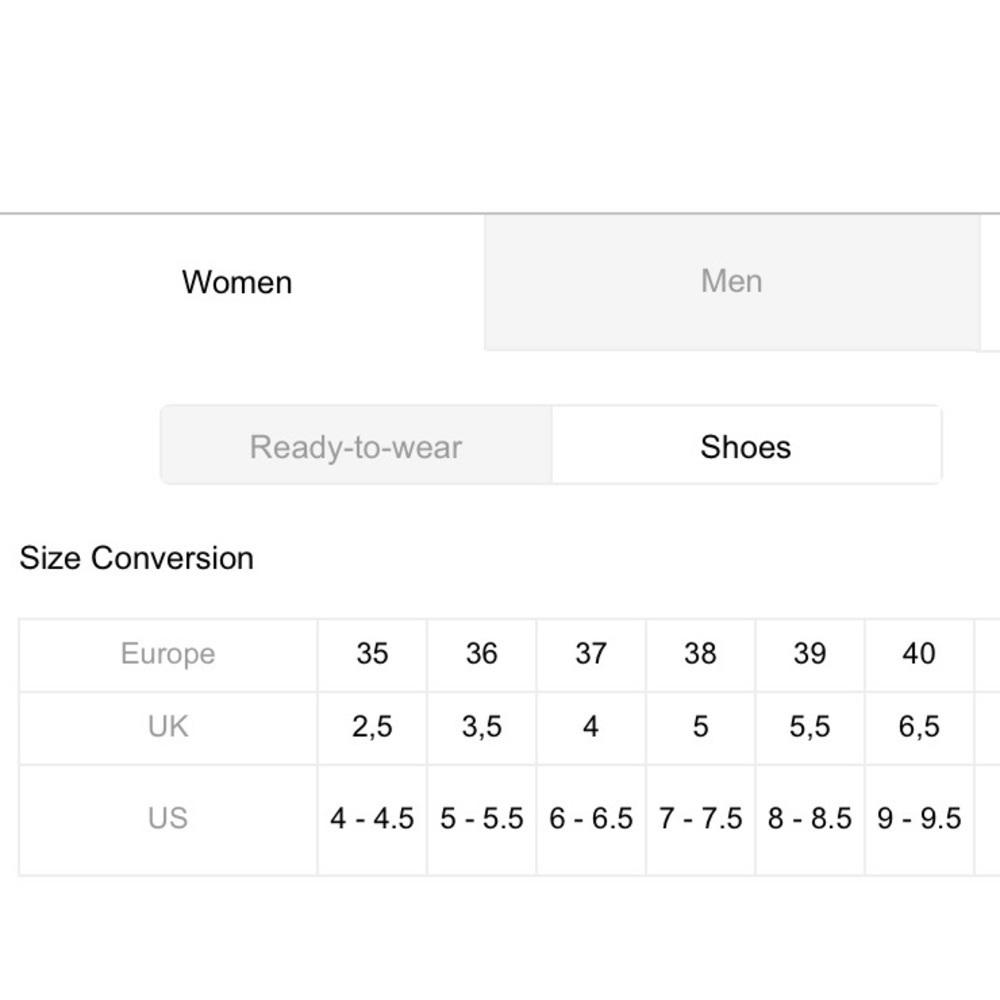Switch to the Men tab
The height and width of the screenshot is (1000, 1000).
tap(732, 282)
